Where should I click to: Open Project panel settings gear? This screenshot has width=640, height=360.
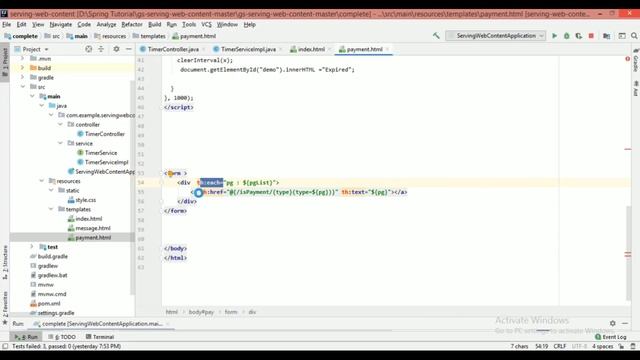(116, 49)
